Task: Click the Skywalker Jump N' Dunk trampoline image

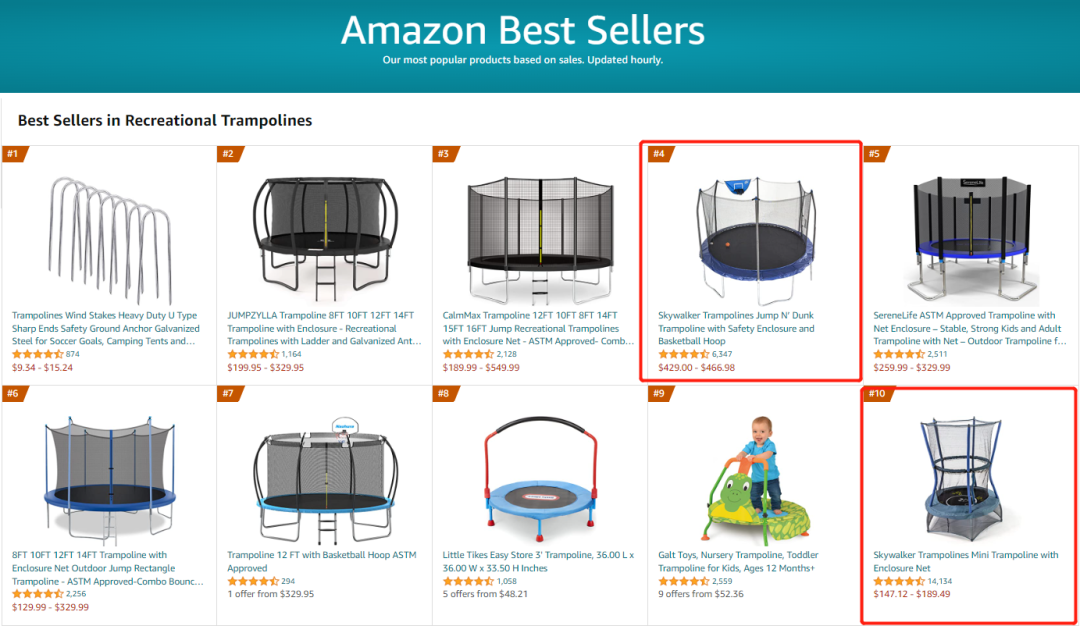Action: tap(755, 232)
